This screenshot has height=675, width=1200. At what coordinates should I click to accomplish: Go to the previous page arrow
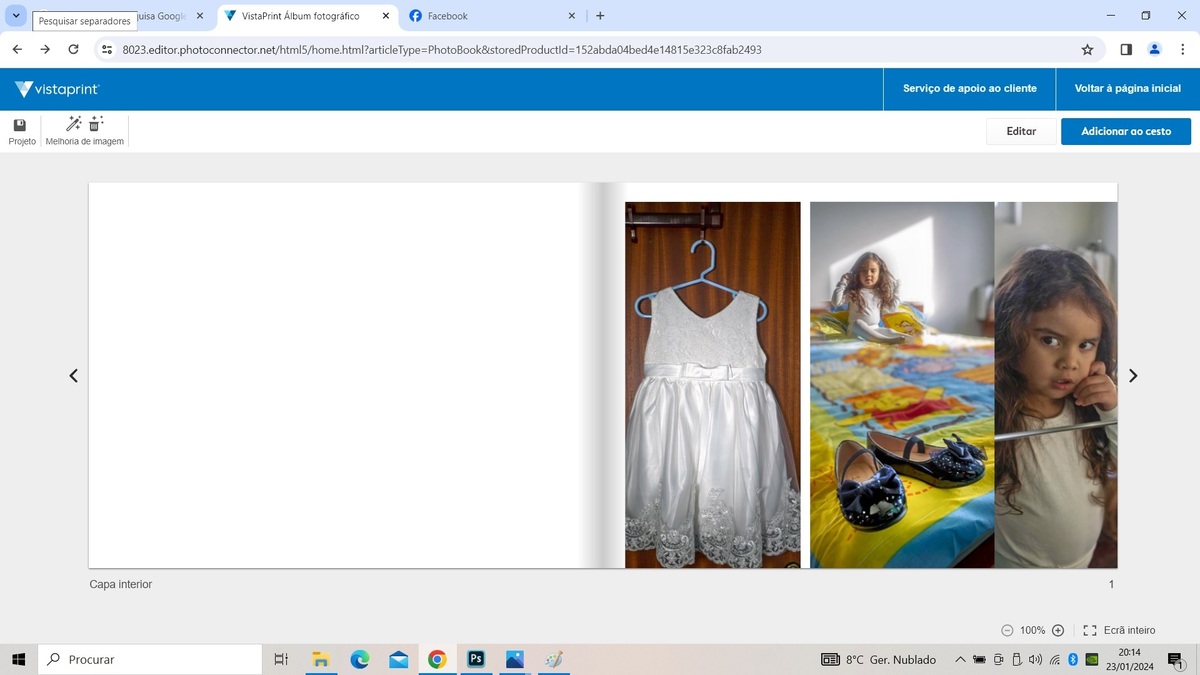point(73,376)
